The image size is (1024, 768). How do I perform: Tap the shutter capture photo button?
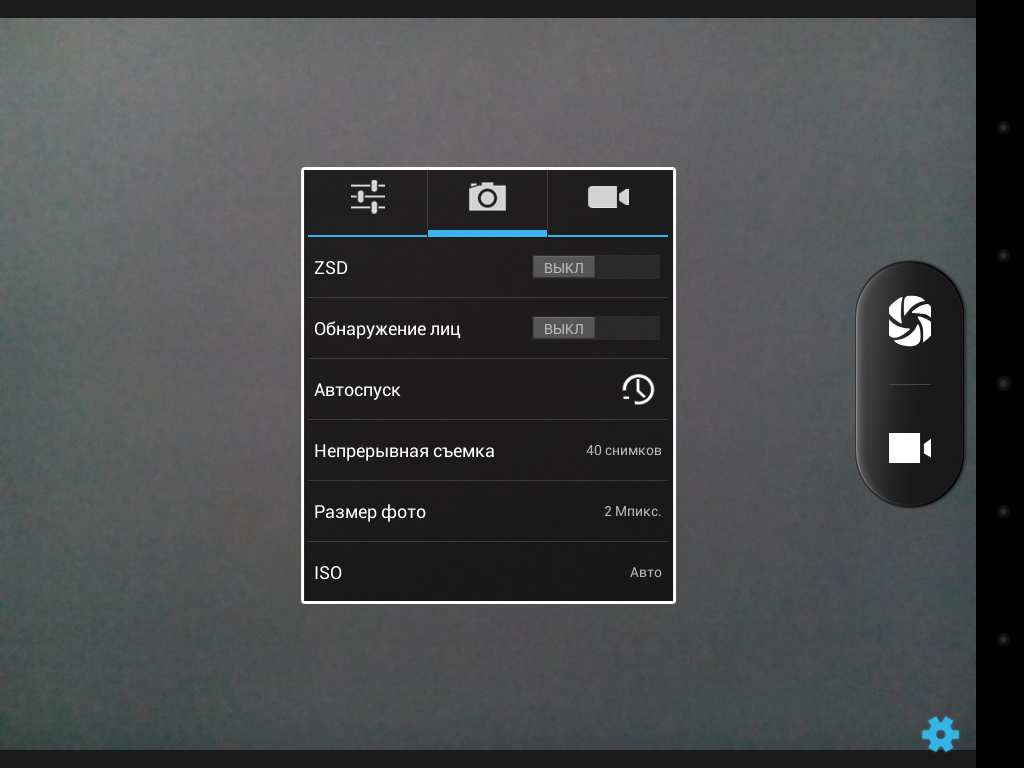[910, 321]
